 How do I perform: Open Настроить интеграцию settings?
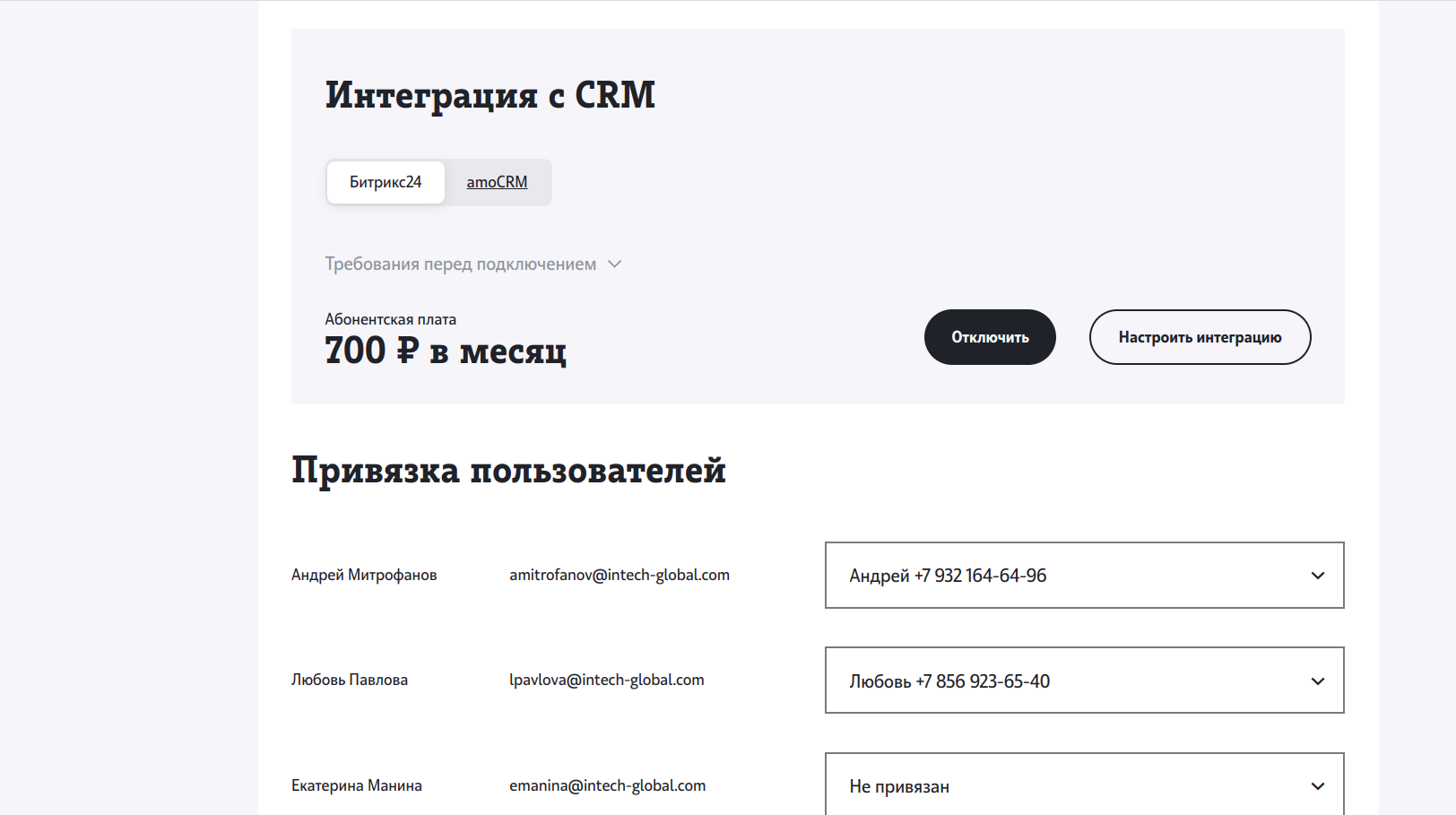point(1200,337)
